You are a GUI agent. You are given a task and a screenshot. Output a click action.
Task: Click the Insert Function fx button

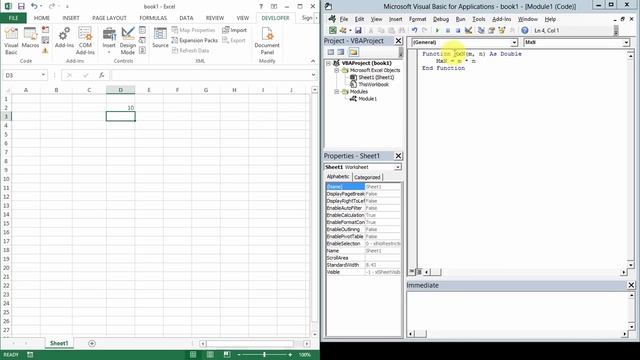click(101, 75)
